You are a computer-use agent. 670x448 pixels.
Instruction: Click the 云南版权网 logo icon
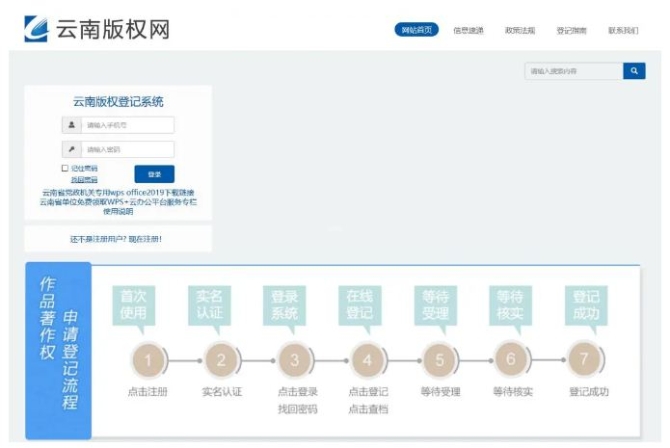click(x=39, y=29)
